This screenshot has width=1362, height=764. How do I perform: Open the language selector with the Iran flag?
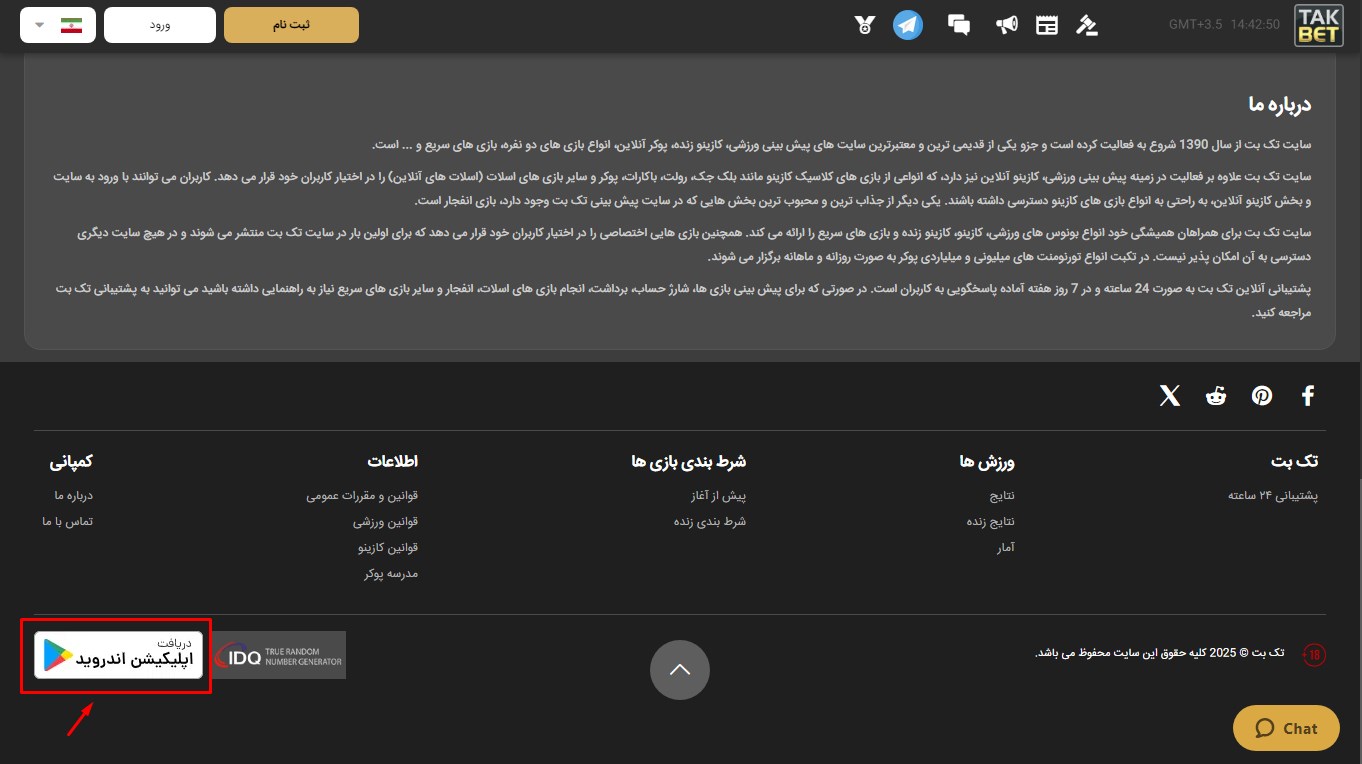(x=55, y=25)
